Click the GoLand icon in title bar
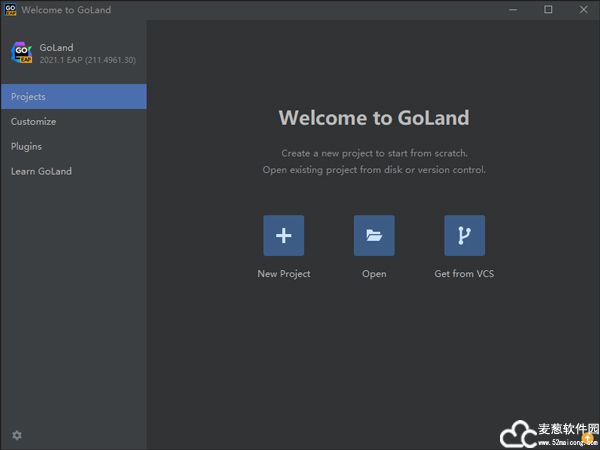 10,10
